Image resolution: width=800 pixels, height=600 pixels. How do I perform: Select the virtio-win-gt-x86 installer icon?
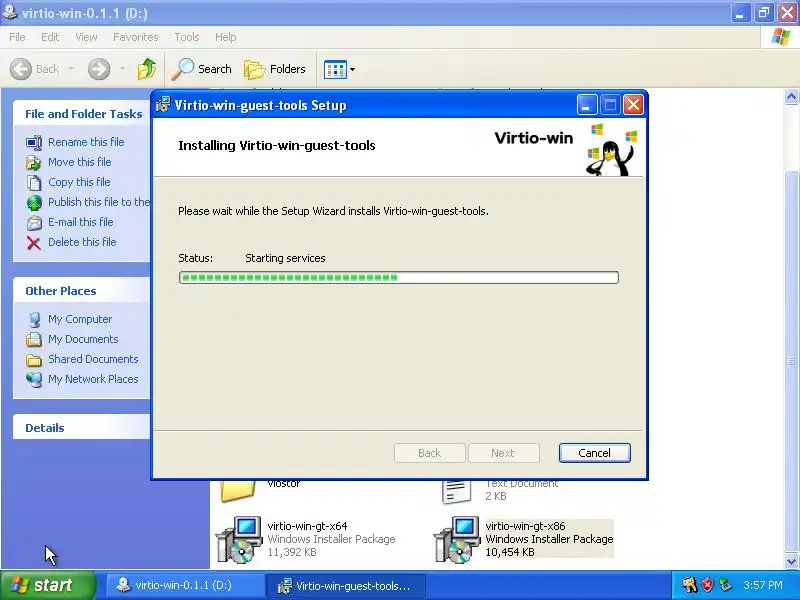click(x=456, y=539)
